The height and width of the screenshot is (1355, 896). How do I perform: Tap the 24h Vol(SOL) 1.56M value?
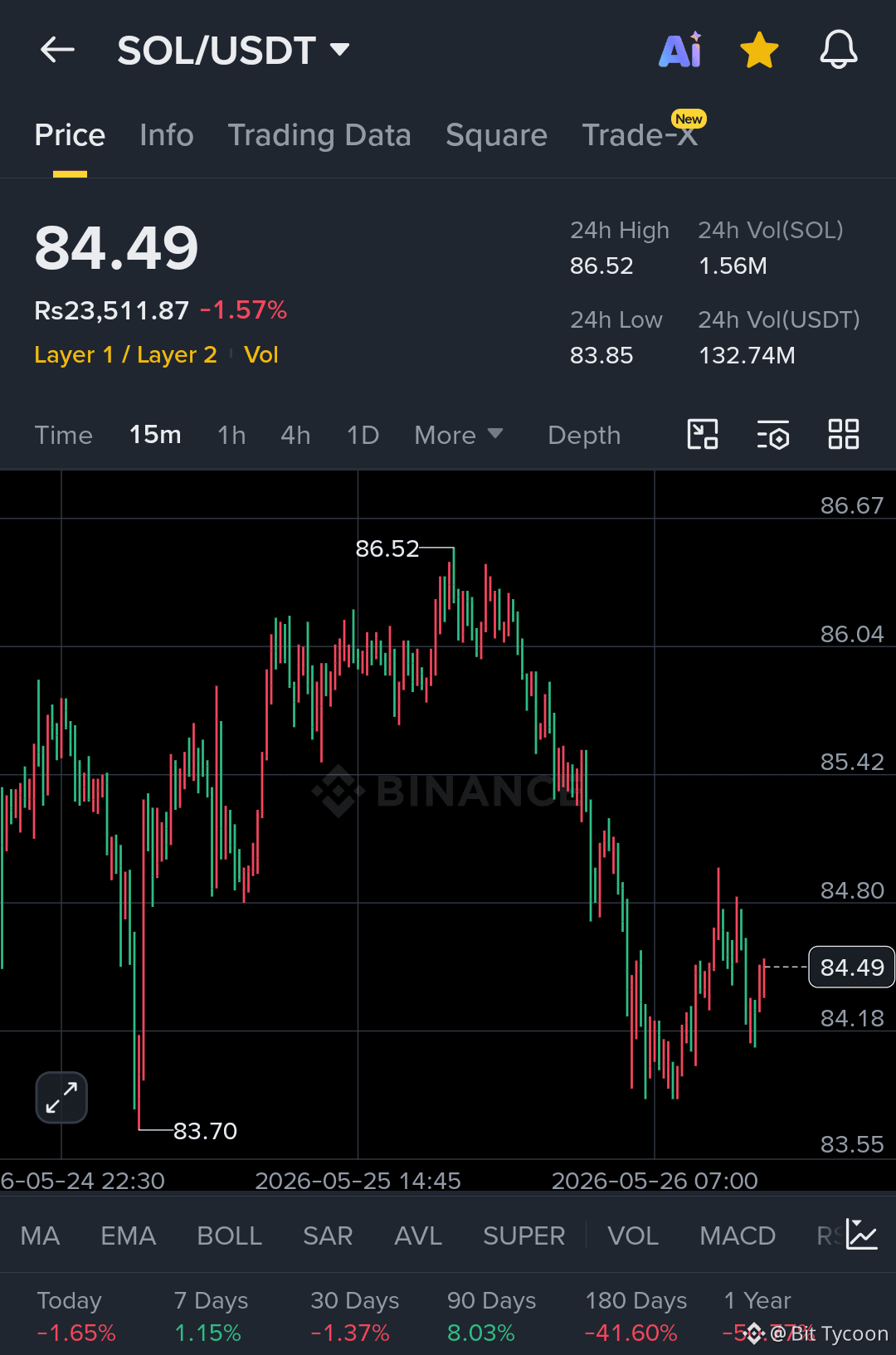pos(733,266)
